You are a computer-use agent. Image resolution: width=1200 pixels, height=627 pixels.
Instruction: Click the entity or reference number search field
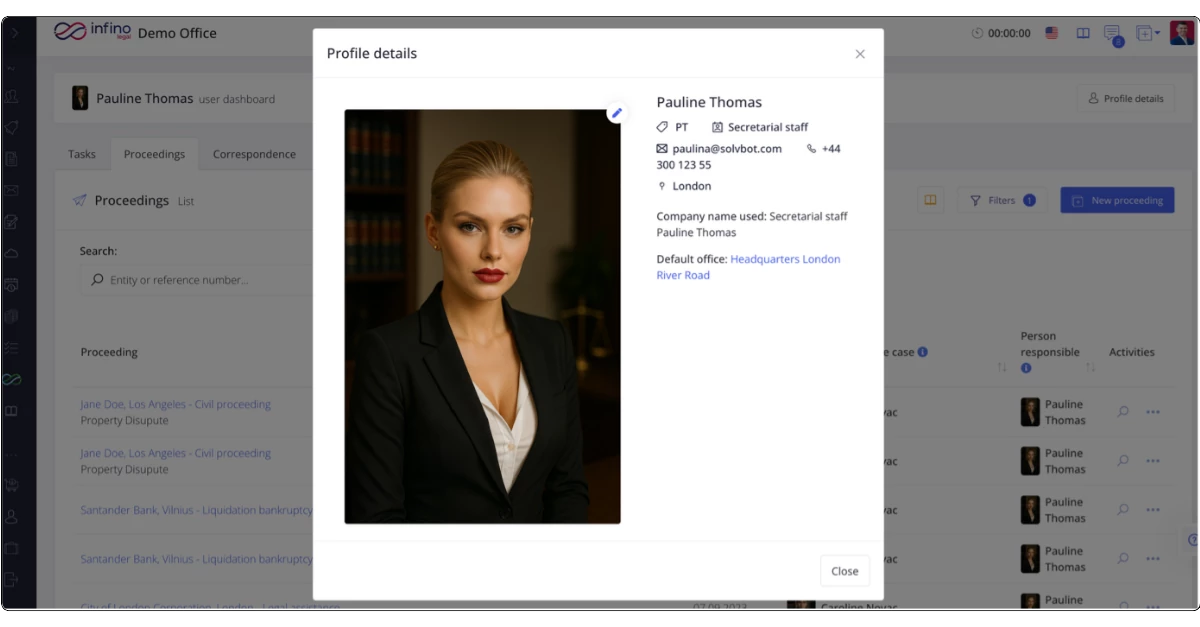click(200, 280)
